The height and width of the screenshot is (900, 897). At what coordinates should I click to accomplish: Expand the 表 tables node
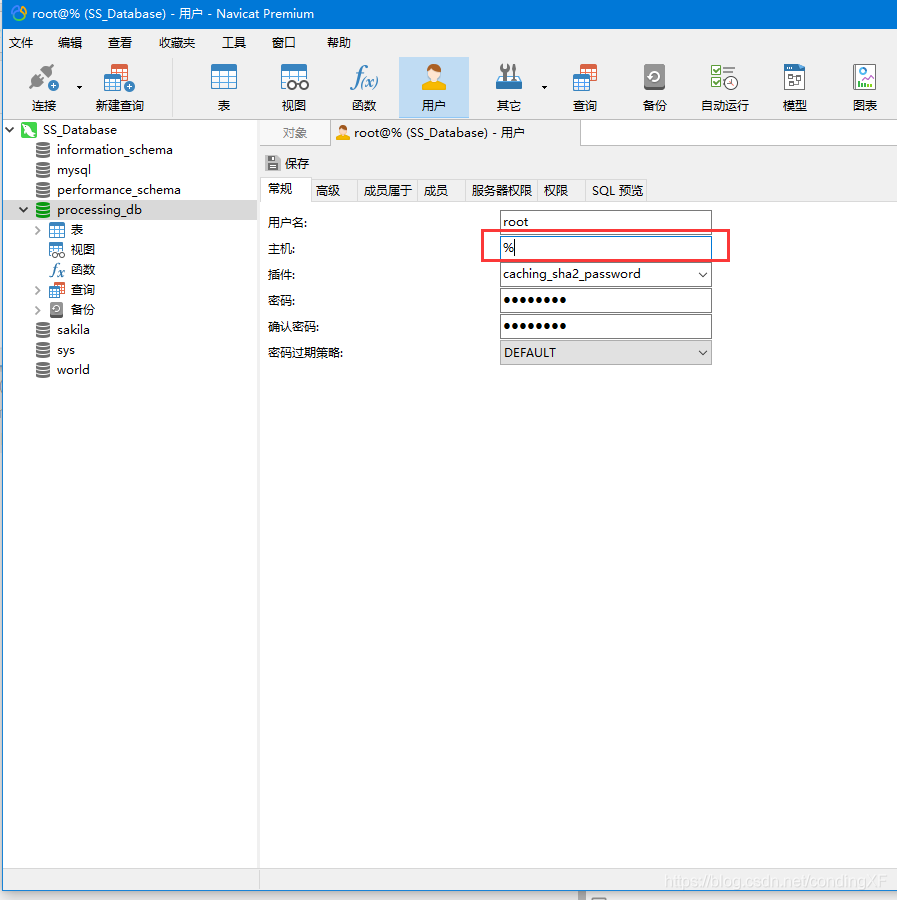coord(38,230)
